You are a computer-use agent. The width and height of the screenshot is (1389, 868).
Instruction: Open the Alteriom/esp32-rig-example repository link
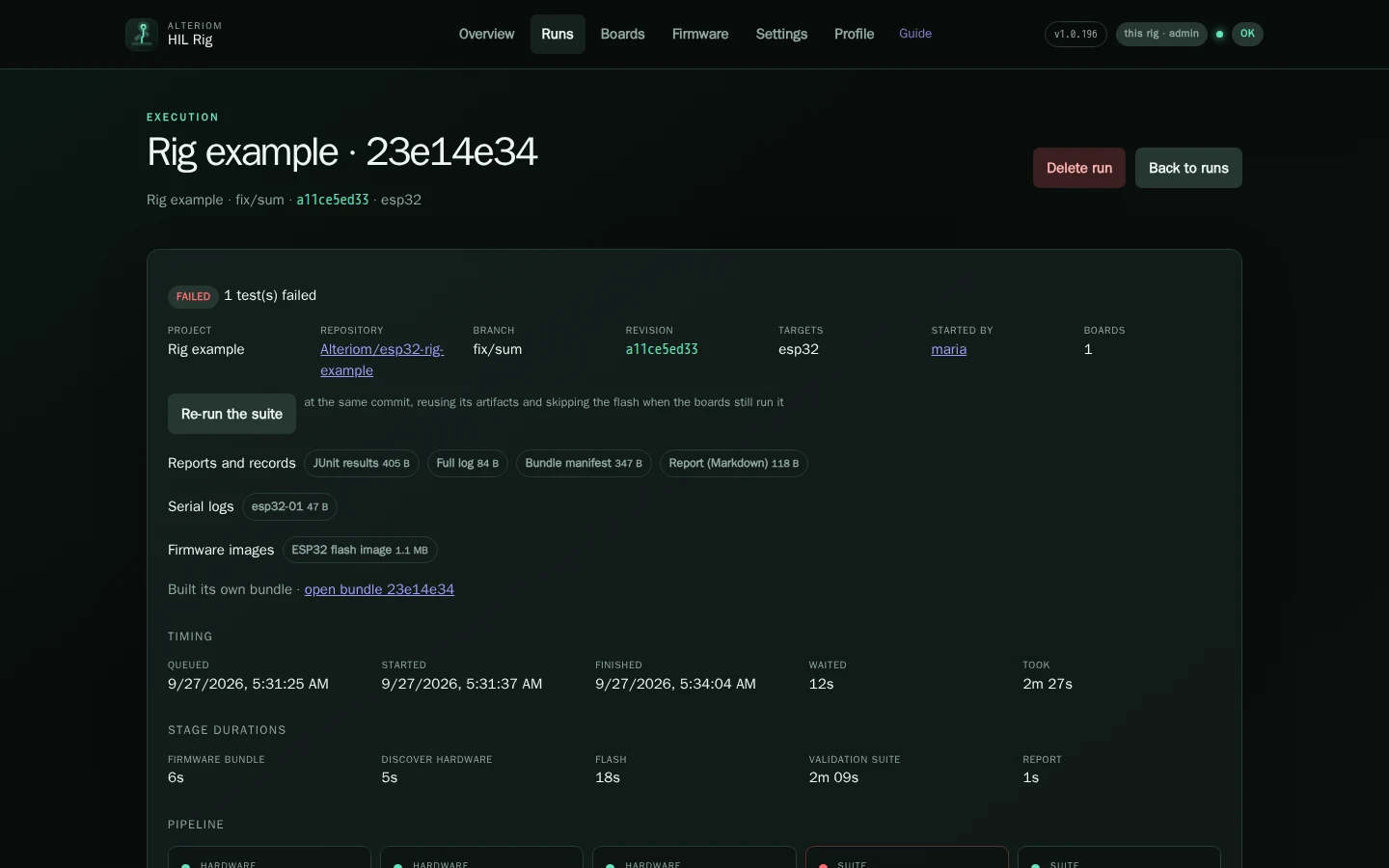tap(382, 360)
